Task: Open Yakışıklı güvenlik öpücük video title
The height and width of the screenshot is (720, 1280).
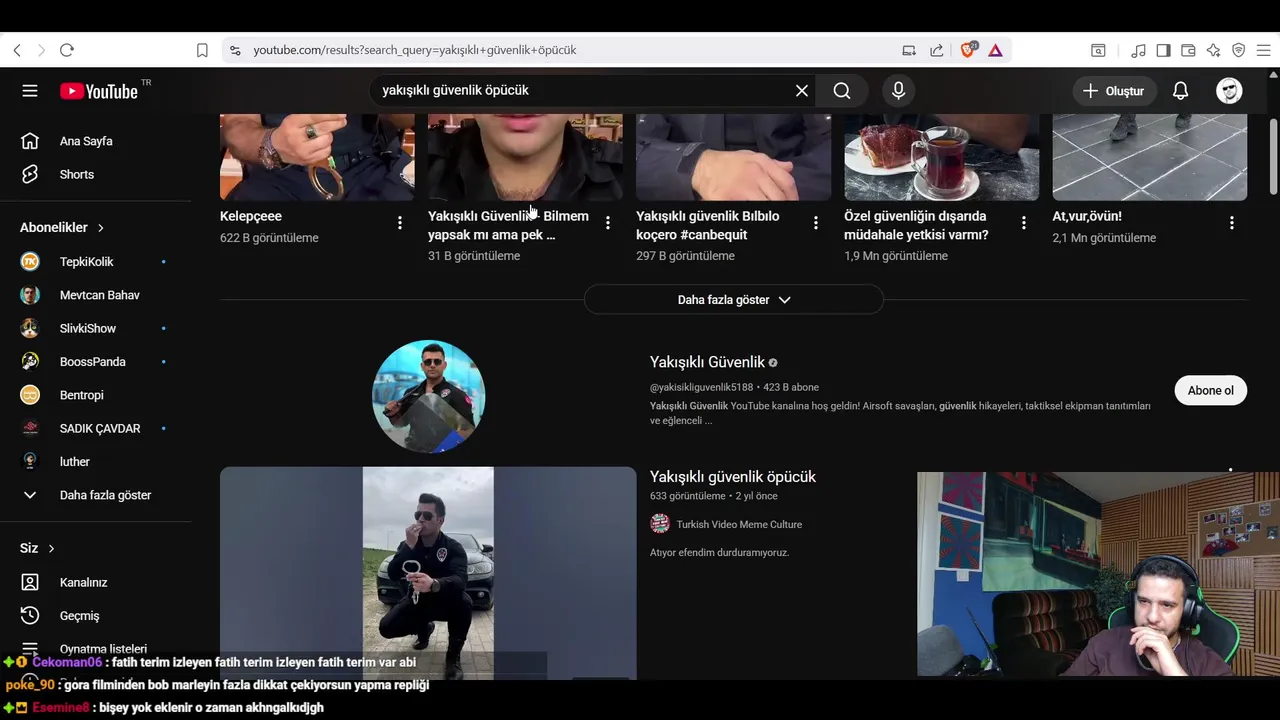Action: click(x=733, y=477)
